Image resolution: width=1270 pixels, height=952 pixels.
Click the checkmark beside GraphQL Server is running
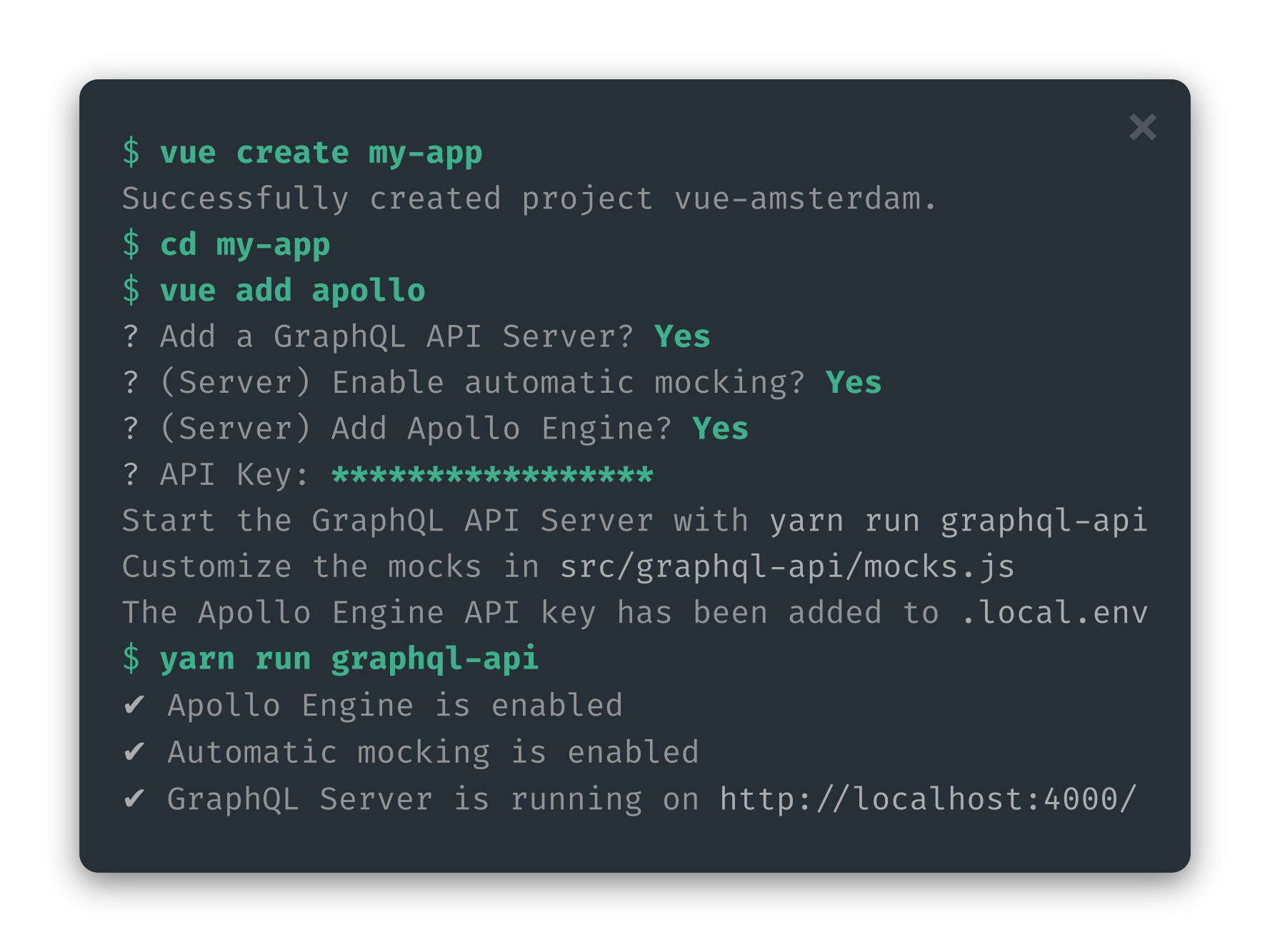(134, 798)
